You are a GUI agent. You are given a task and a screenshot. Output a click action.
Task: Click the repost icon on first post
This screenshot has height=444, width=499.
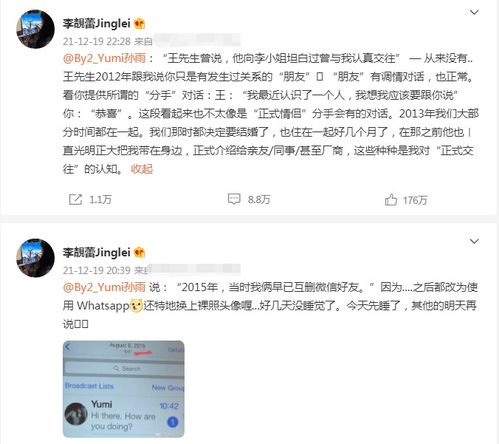[x=75, y=199]
